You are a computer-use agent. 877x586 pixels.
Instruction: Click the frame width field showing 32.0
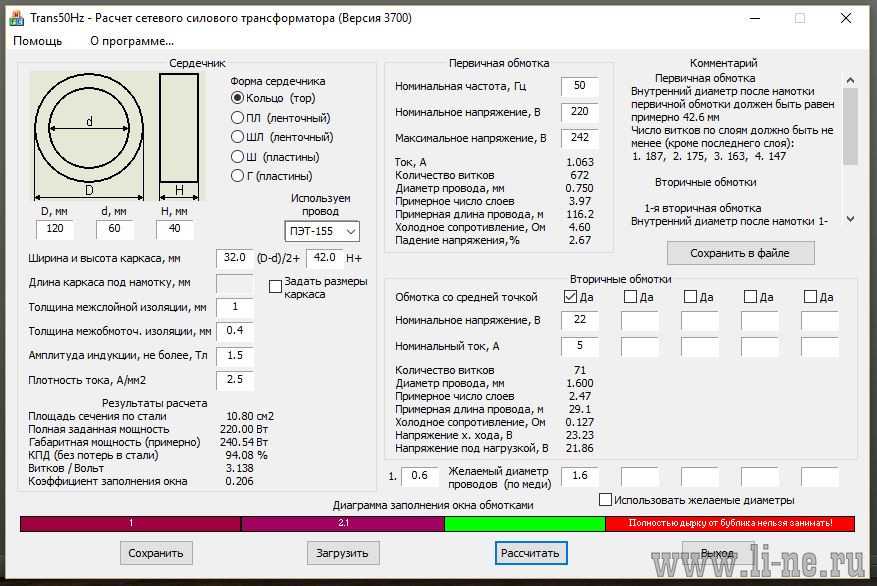pyautogui.click(x=235, y=258)
